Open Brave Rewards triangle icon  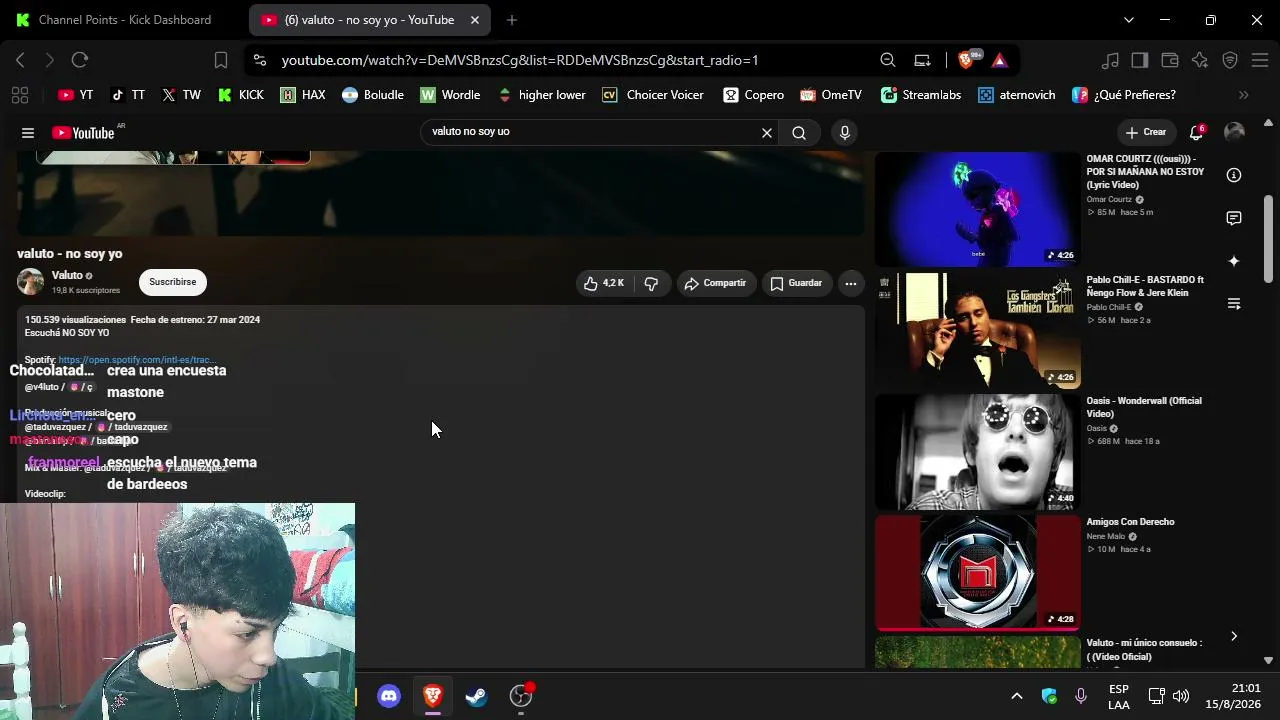click(x=999, y=60)
